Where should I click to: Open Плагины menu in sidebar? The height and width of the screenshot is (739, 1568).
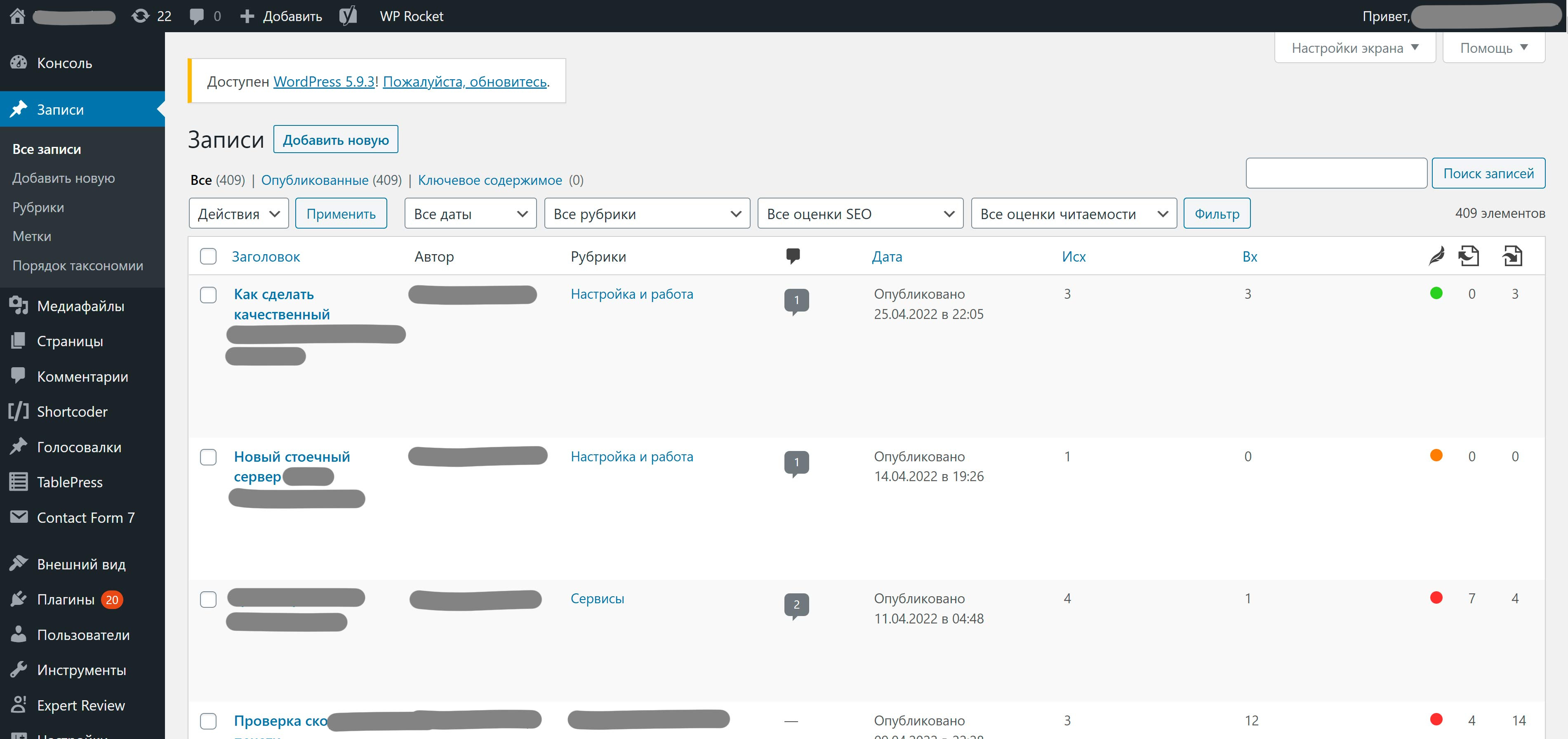66,600
